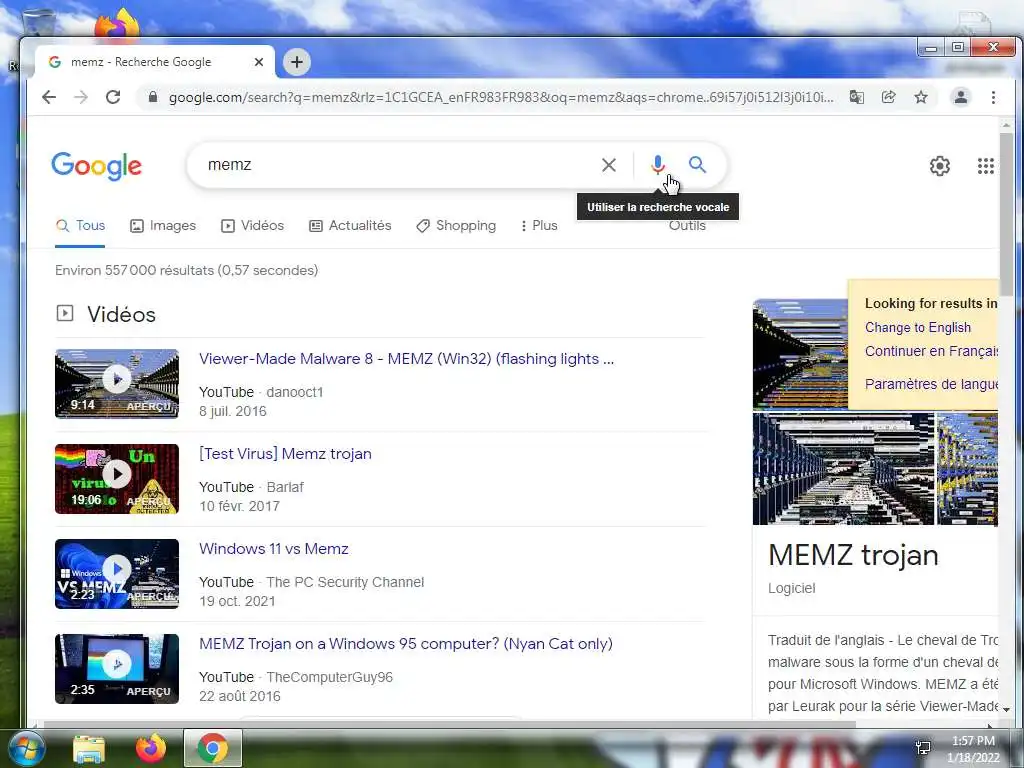Click the vertical scrollbar thumb
The image size is (1024, 768).
[x=1006, y=214]
